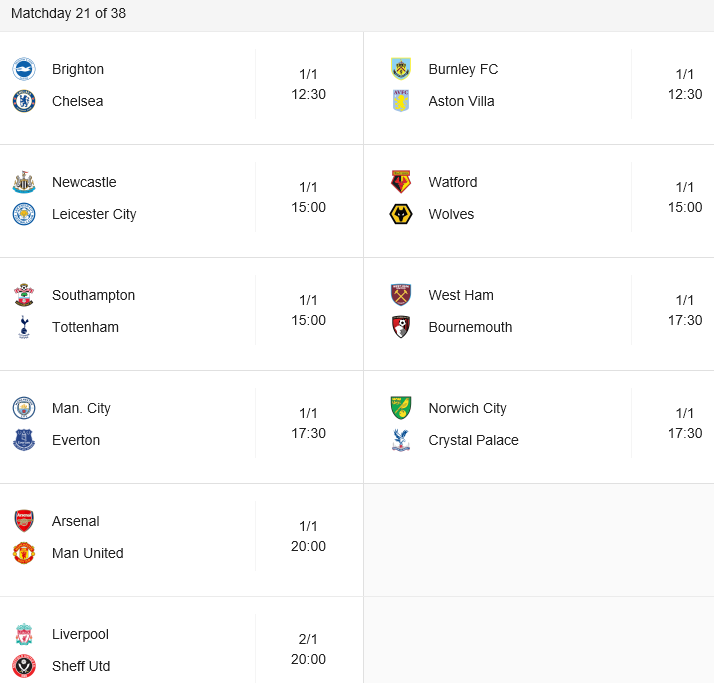714x683 pixels.
Task: Click the Southampton vs Tottenham 15:00 kickoff time
Action: tap(308, 320)
